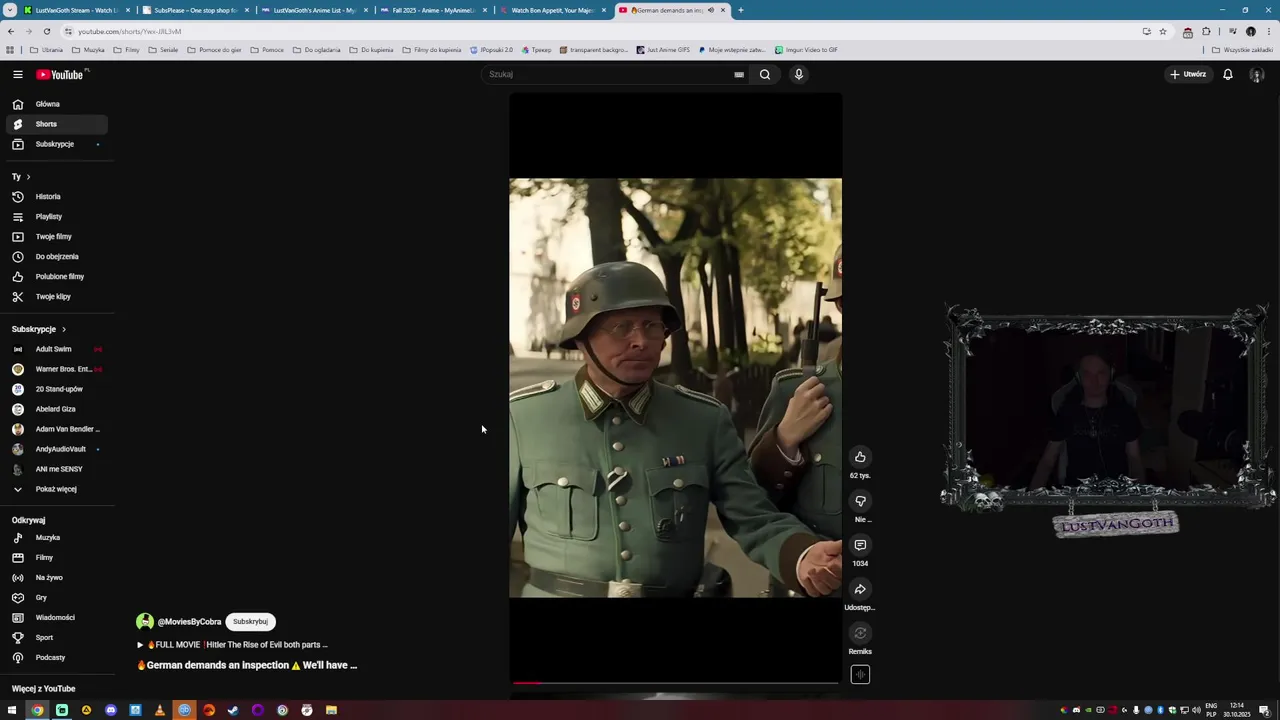Viewport: 1280px width, 720px height.
Task: Open Chrome three-dot menu
Action: tap(1267, 31)
